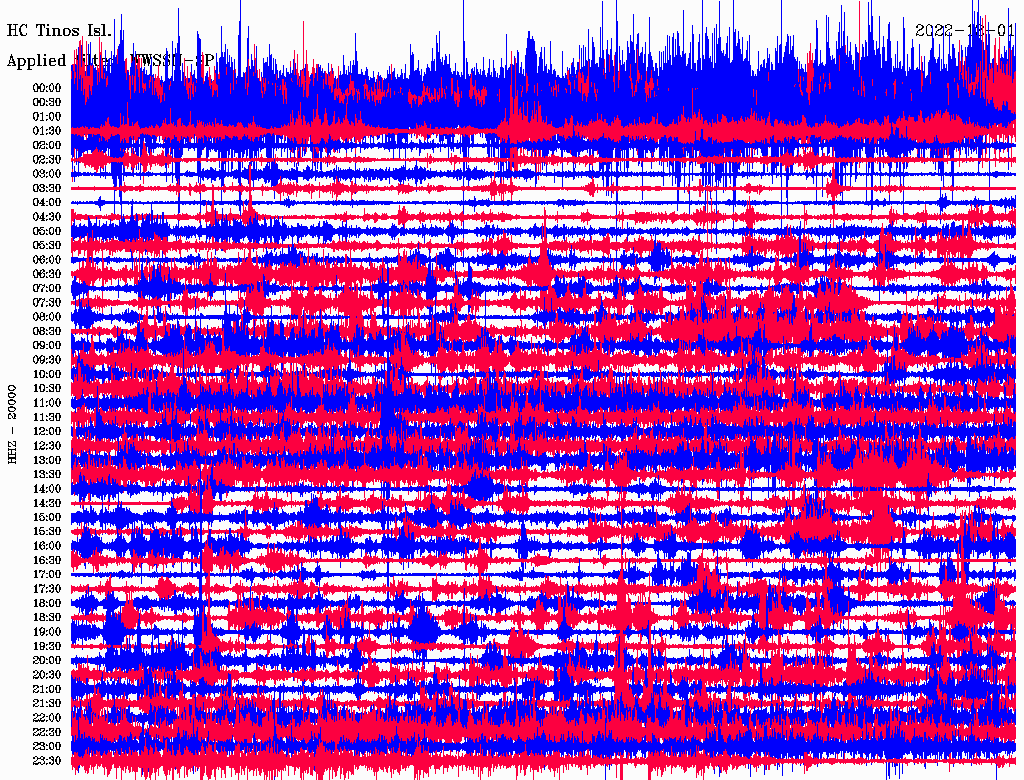Select the 19:00 time label
This screenshot has width=1024, height=780.
click(x=47, y=632)
